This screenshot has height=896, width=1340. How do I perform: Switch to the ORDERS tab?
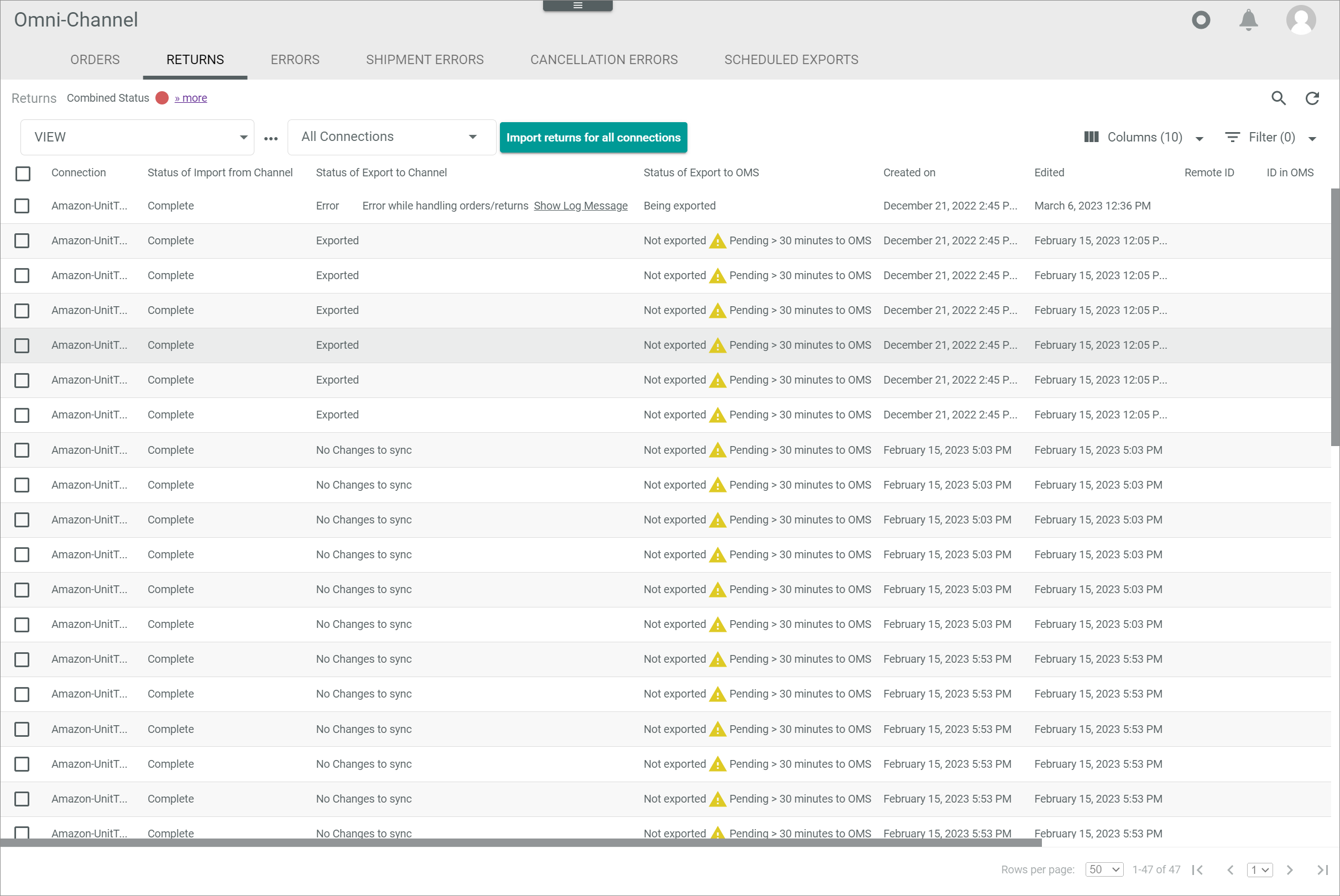tap(95, 60)
